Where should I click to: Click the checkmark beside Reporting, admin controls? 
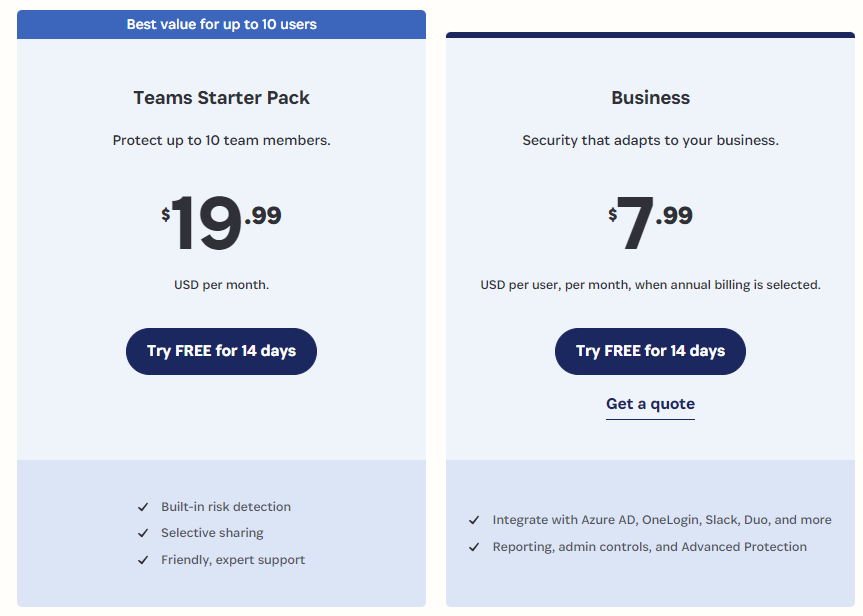tap(474, 547)
